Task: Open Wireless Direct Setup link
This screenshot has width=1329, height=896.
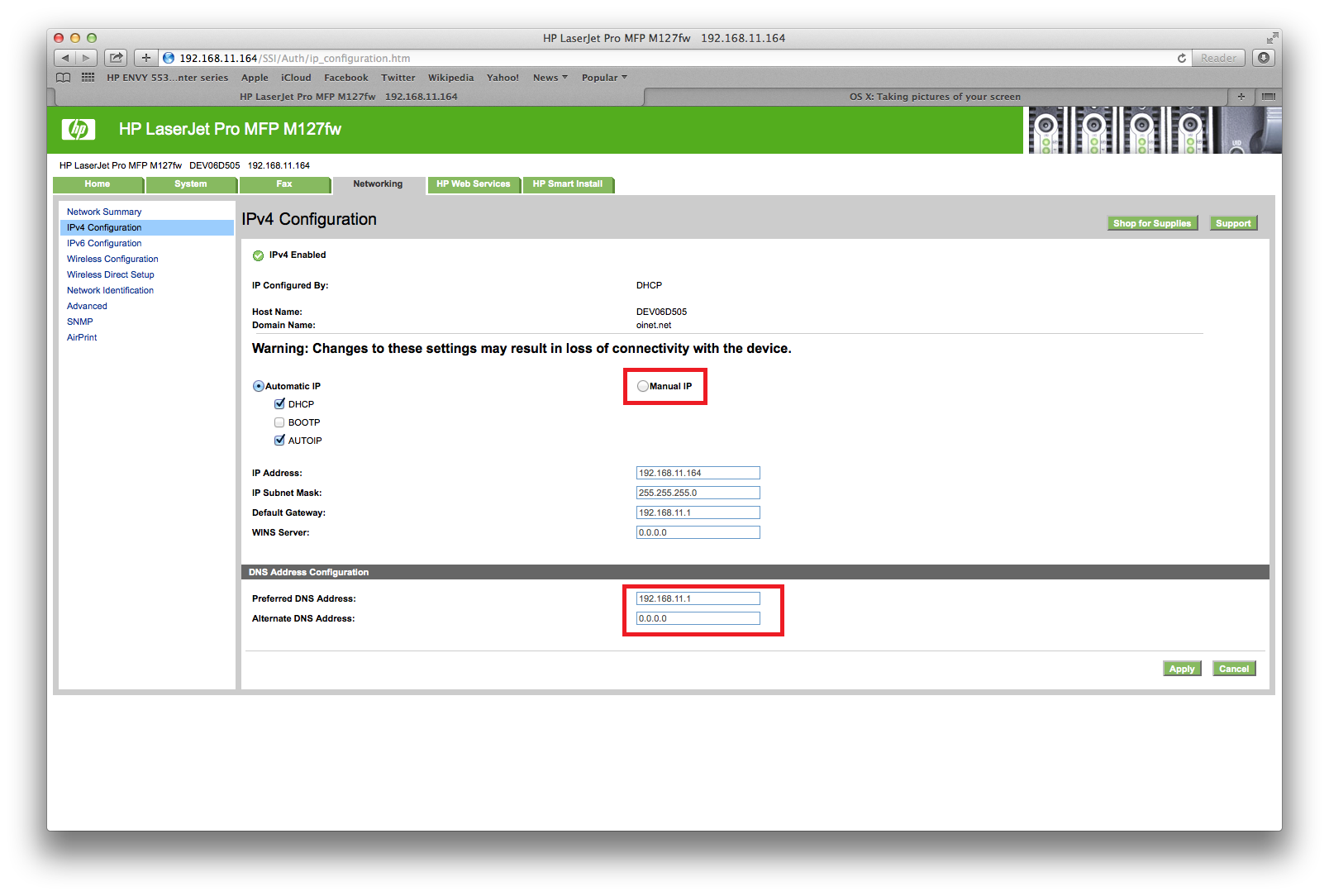Action: click(x=111, y=275)
